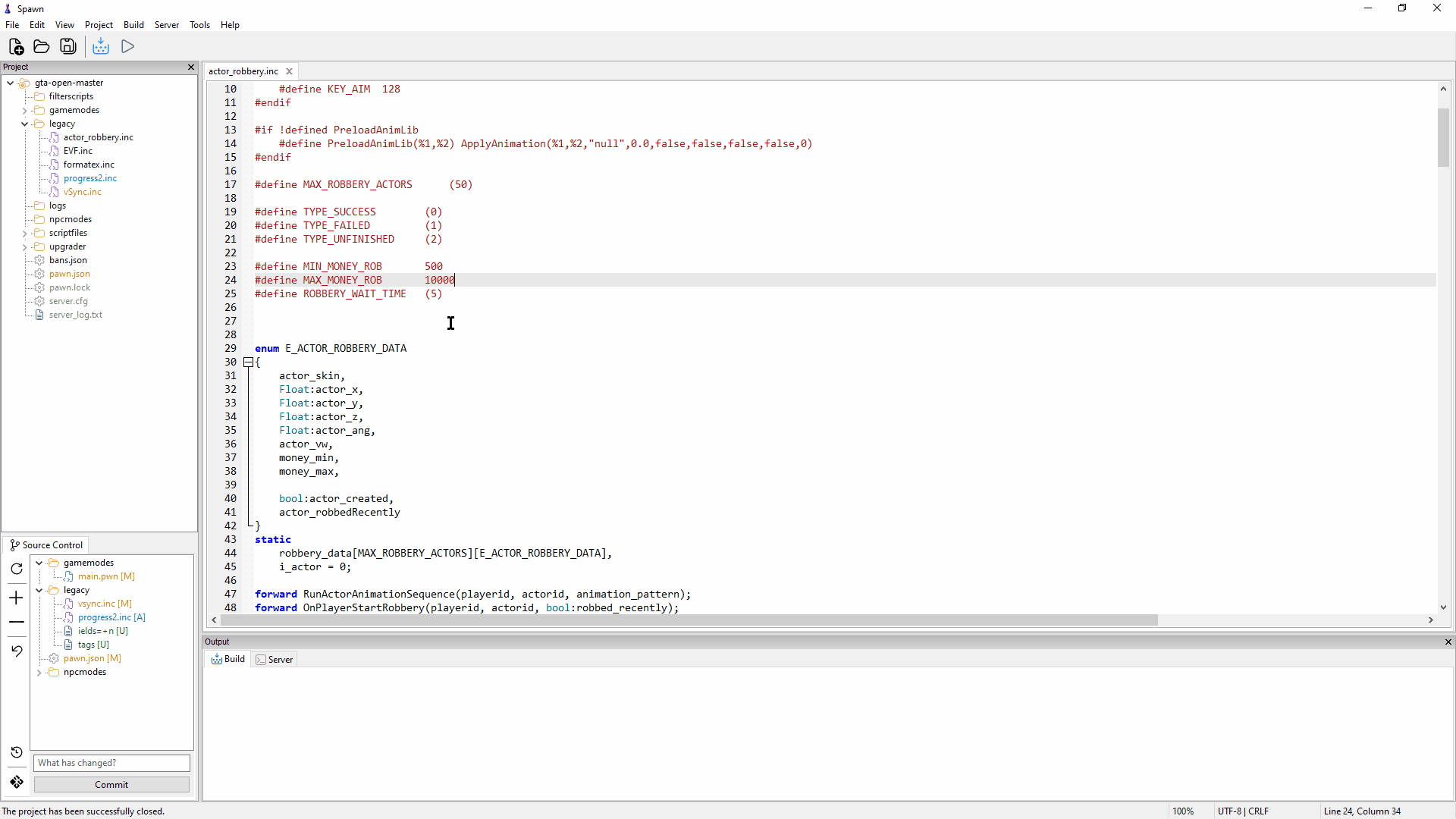The width and height of the screenshot is (1456, 819).
Task: Click the editor horizontal scrollbar thumb
Action: 689,620
